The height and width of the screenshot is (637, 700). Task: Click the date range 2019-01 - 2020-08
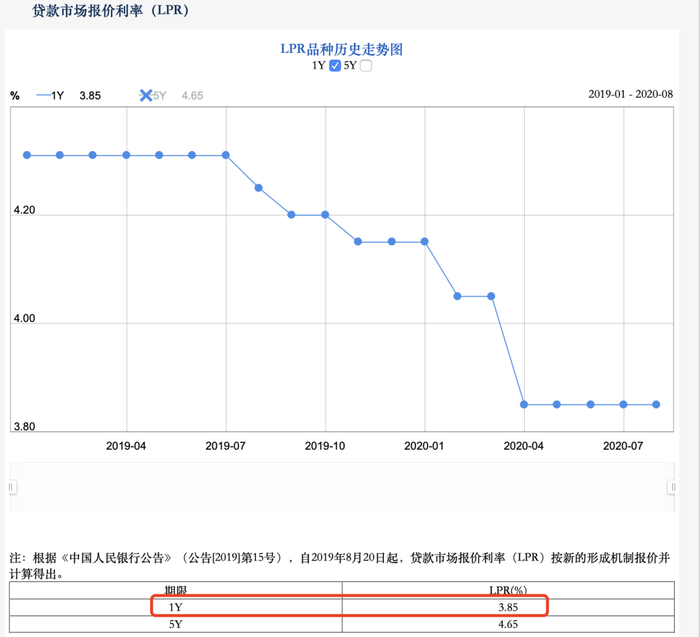[x=630, y=94]
